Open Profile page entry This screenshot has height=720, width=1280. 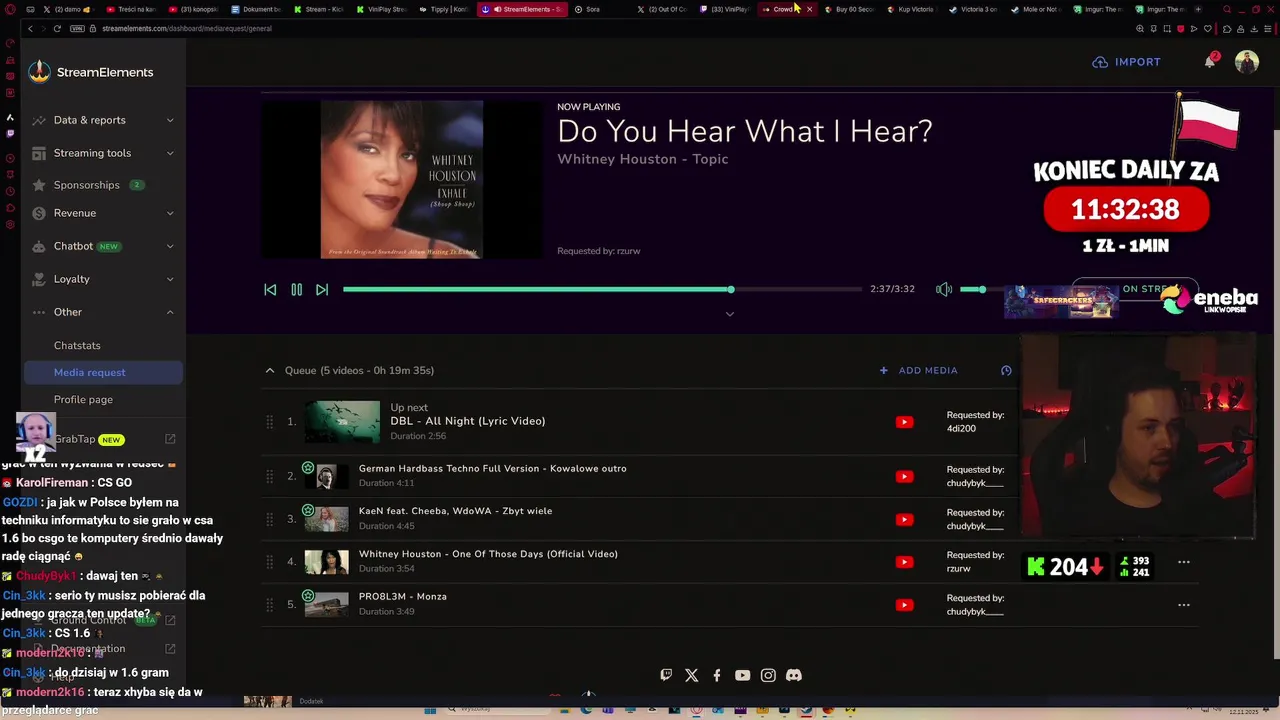point(83,400)
